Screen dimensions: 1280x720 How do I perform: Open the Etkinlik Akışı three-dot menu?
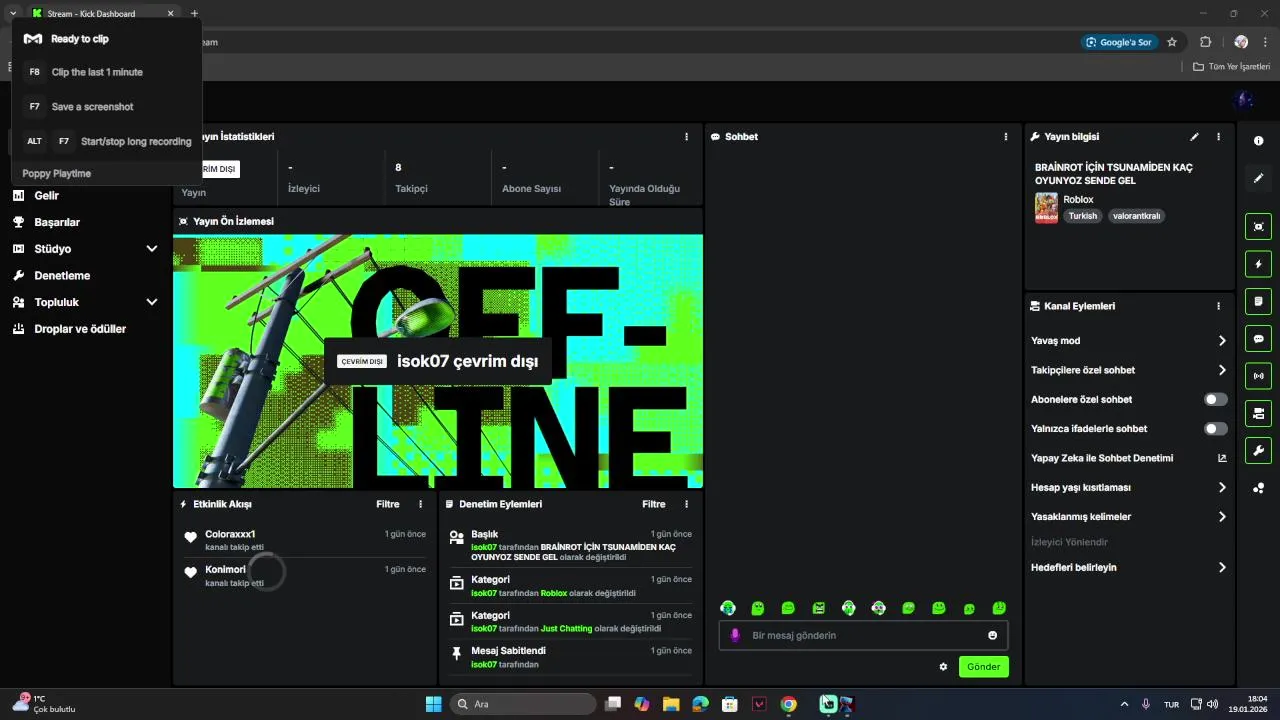(x=420, y=504)
